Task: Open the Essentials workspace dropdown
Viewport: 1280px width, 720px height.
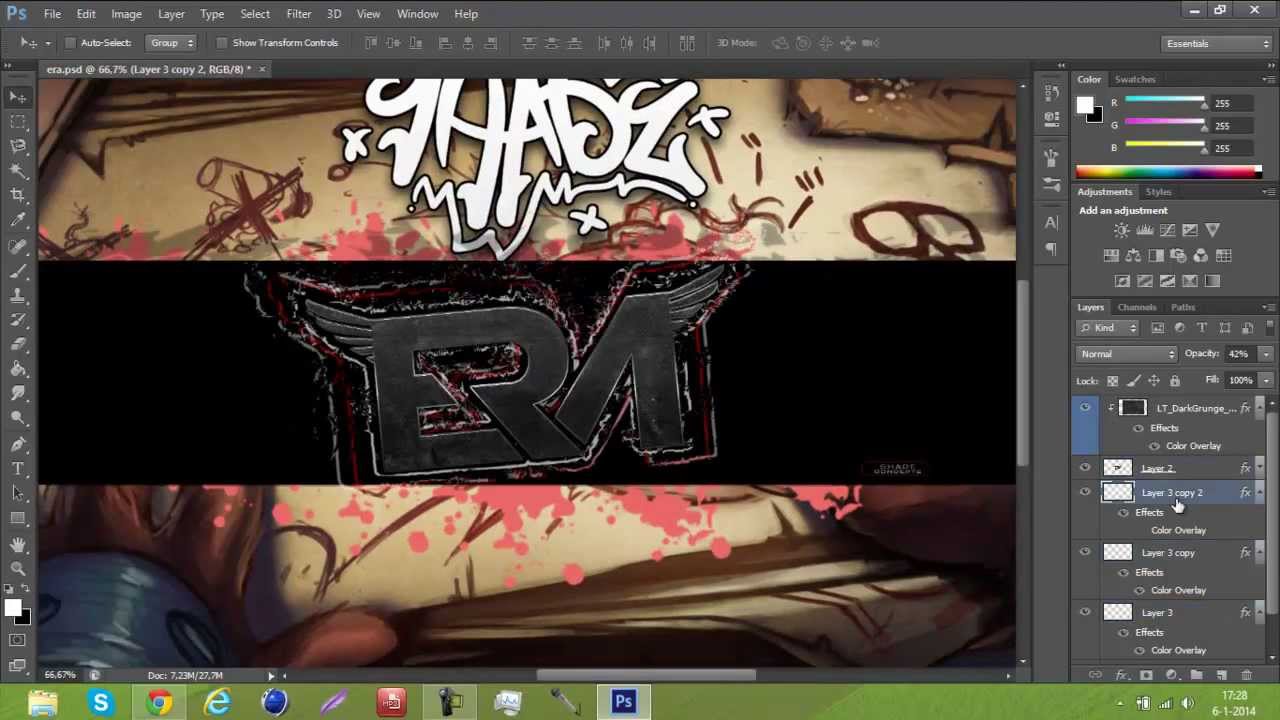Action: [x=1217, y=44]
